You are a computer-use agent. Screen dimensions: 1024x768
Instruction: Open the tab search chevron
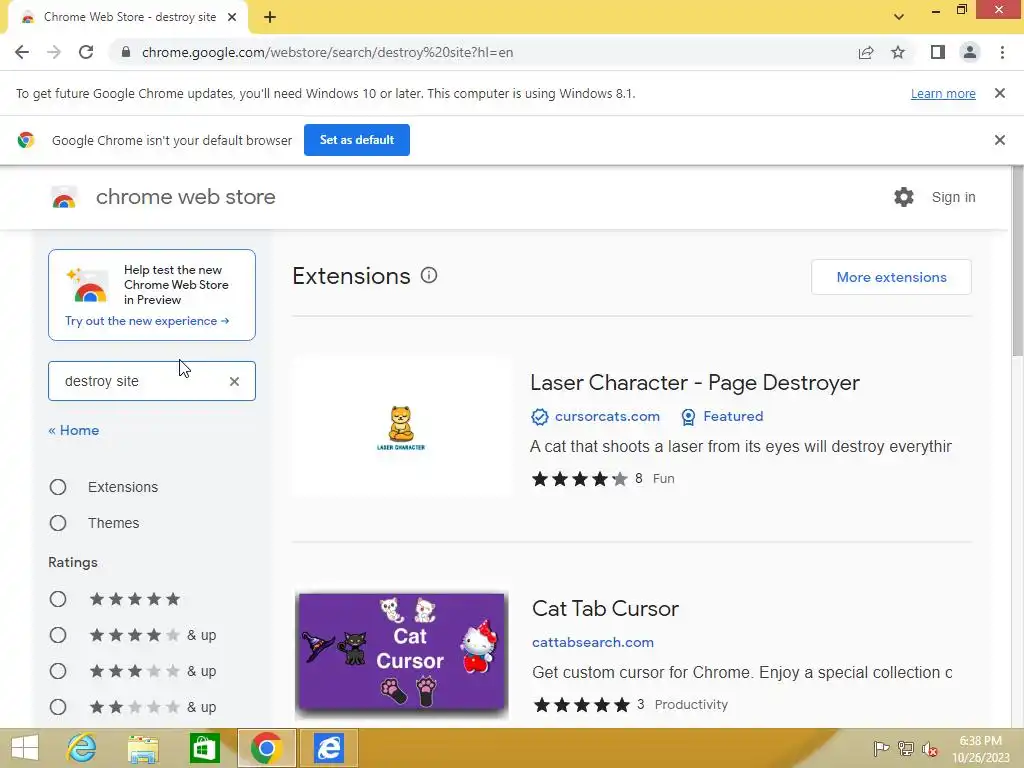pyautogui.click(x=899, y=17)
